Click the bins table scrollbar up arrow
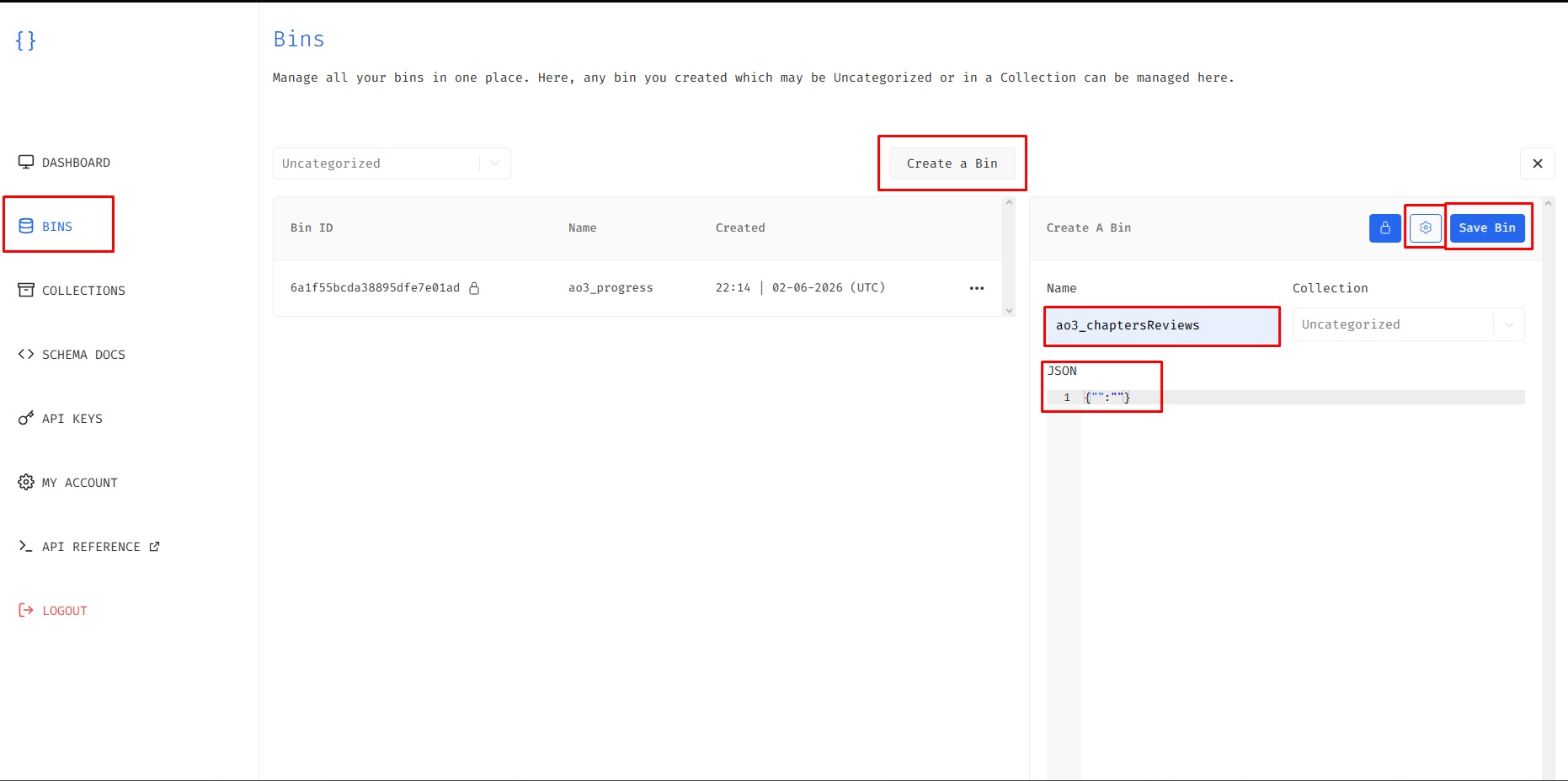Viewport: 1568px width, 781px height. [1009, 203]
